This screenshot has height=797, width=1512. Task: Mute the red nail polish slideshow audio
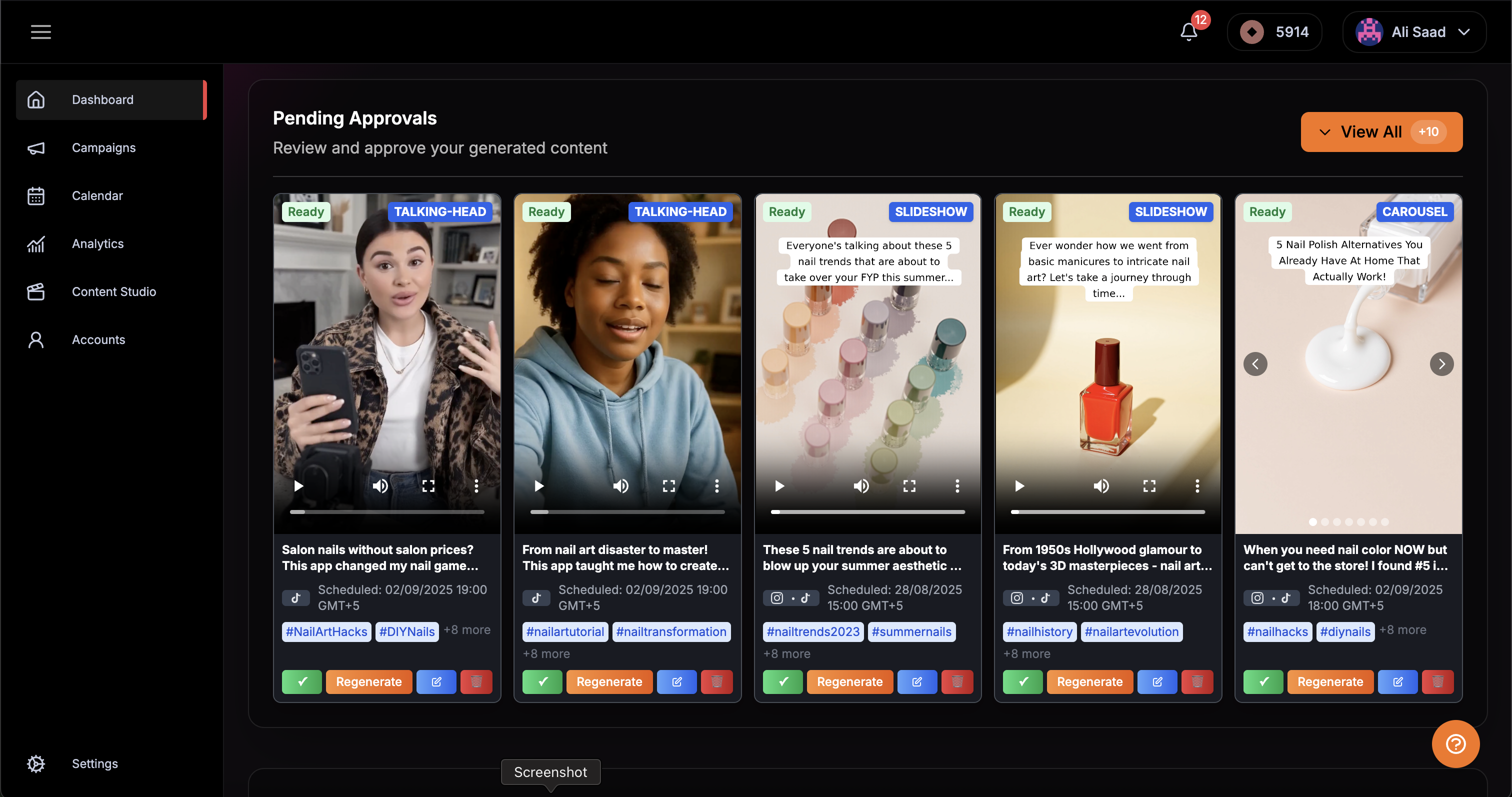click(1101, 485)
